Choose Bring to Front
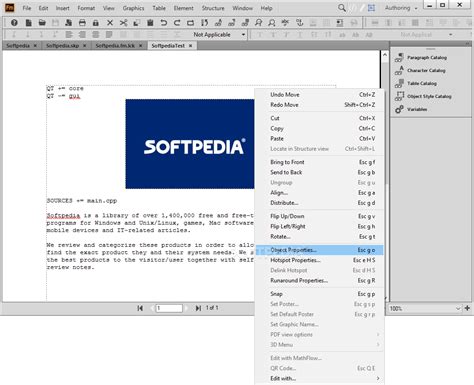Image resolution: width=474 pixels, height=385 pixels. click(x=320, y=162)
